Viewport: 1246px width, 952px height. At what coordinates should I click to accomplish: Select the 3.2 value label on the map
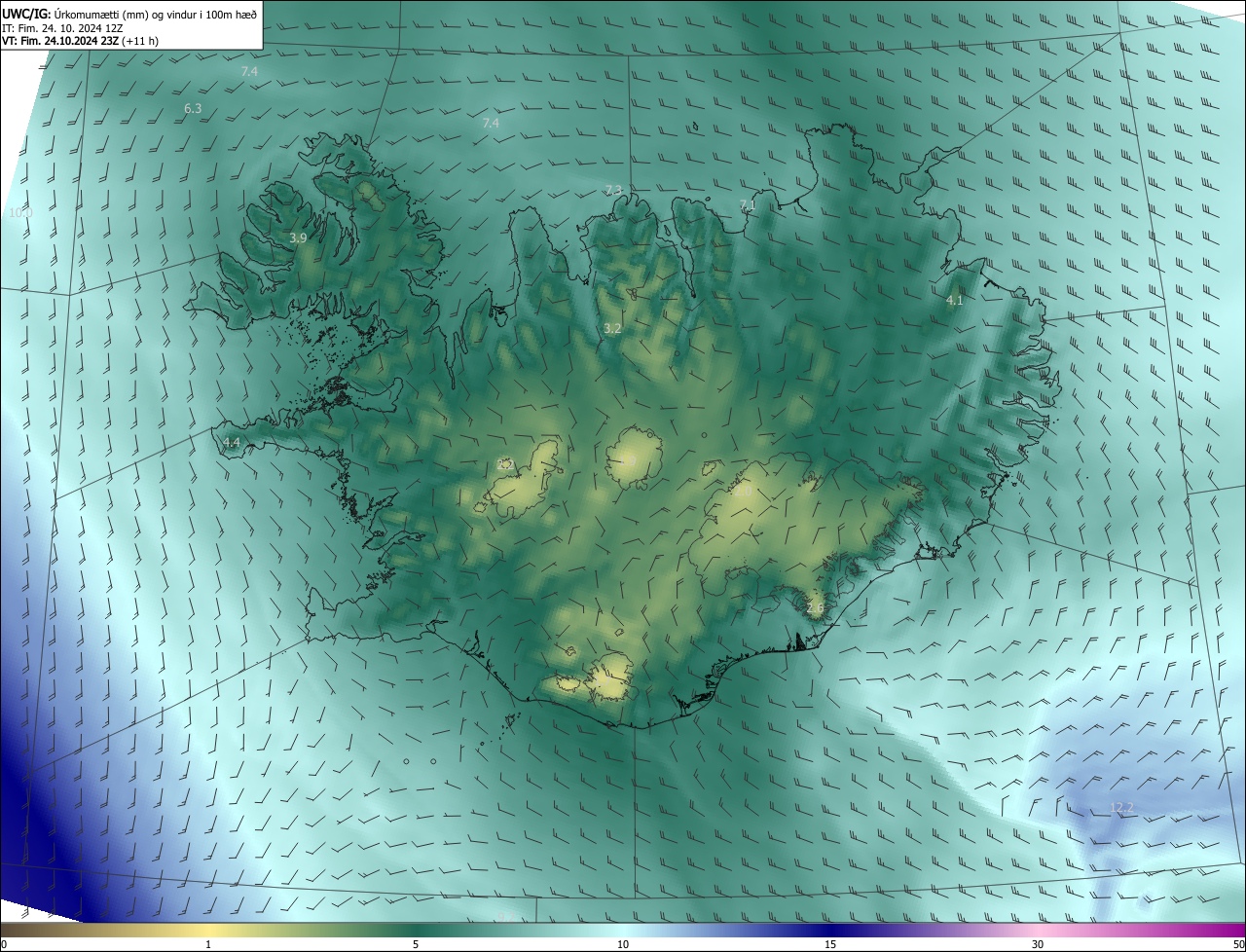coord(612,329)
